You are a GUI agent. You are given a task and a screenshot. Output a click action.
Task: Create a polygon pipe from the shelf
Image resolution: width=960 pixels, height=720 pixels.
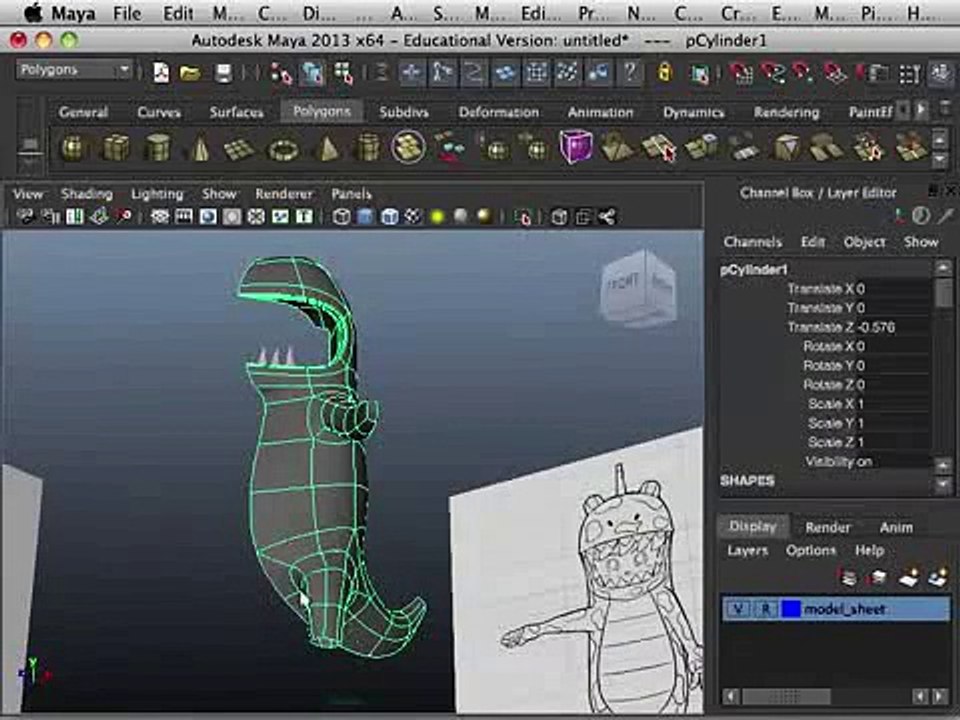(x=368, y=148)
